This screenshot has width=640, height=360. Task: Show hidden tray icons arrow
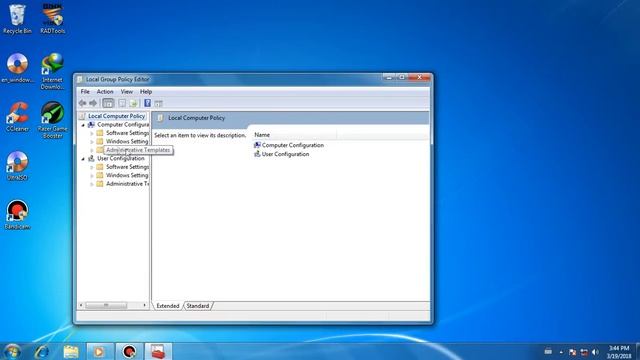pyautogui.click(x=561, y=352)
